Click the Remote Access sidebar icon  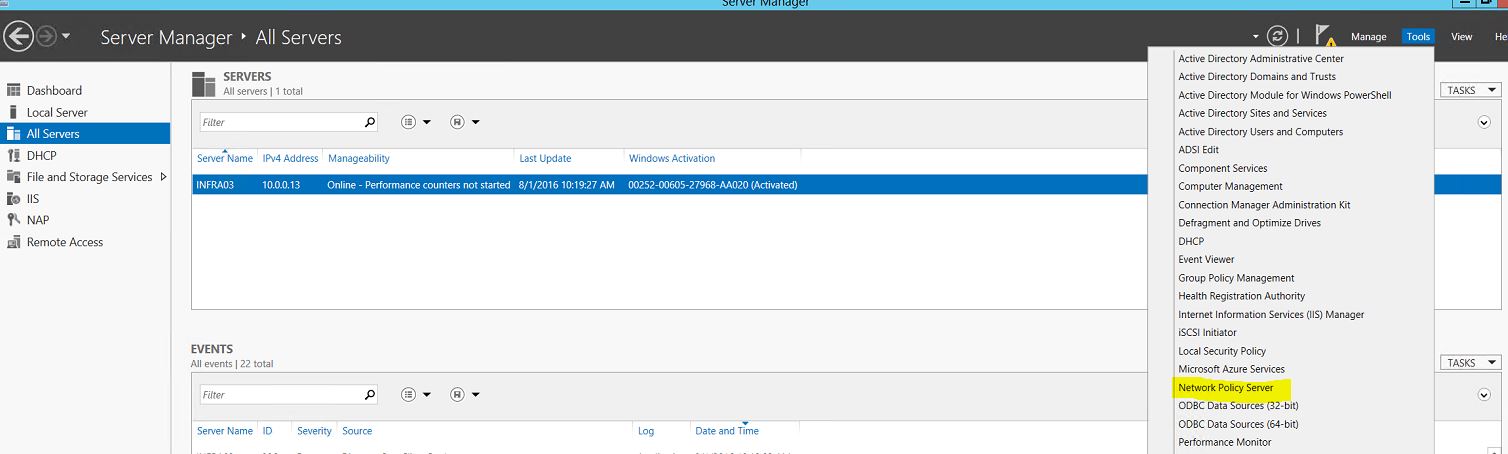pyautogui.click(x=14, y=242)
